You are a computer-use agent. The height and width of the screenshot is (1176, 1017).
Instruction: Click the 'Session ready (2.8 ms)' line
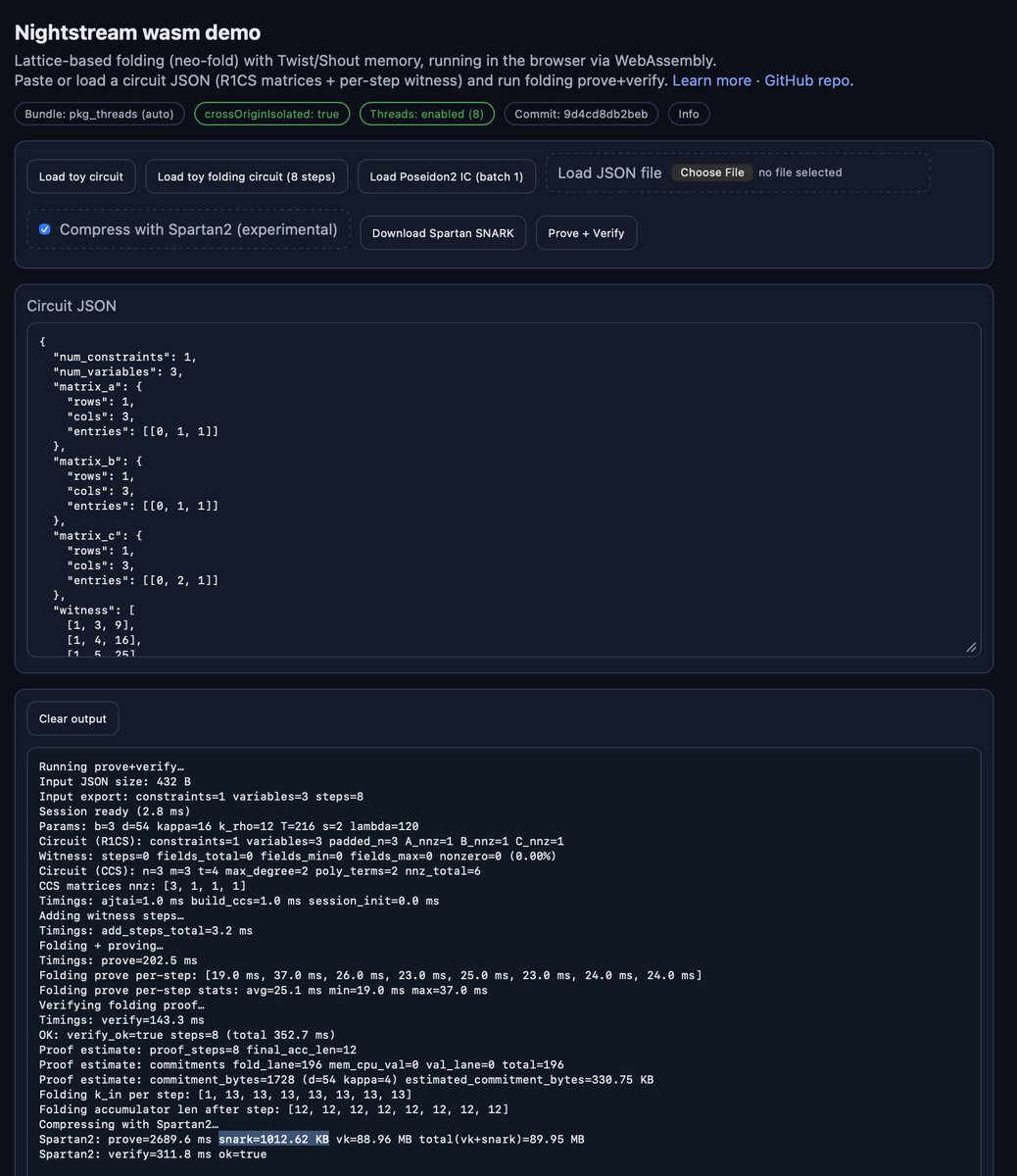[115, 811]
